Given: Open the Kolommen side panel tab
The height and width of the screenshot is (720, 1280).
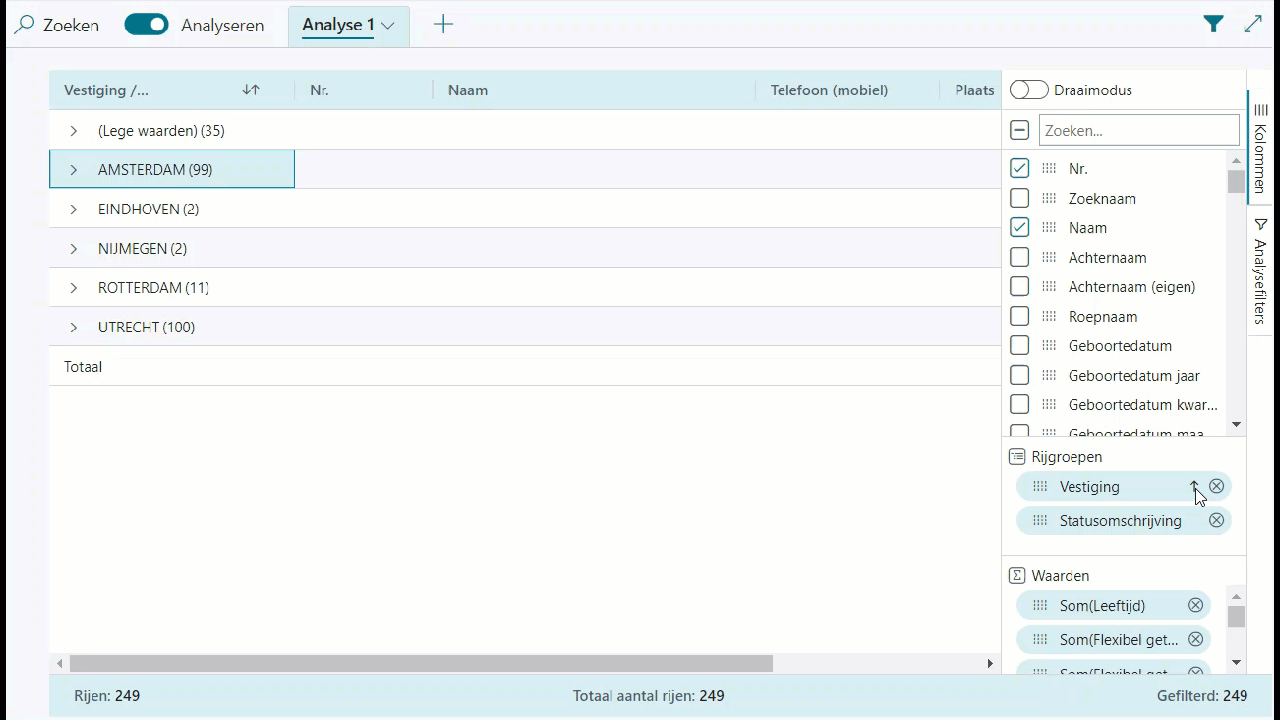Looking at the screenshot, I should (1260, 146).
